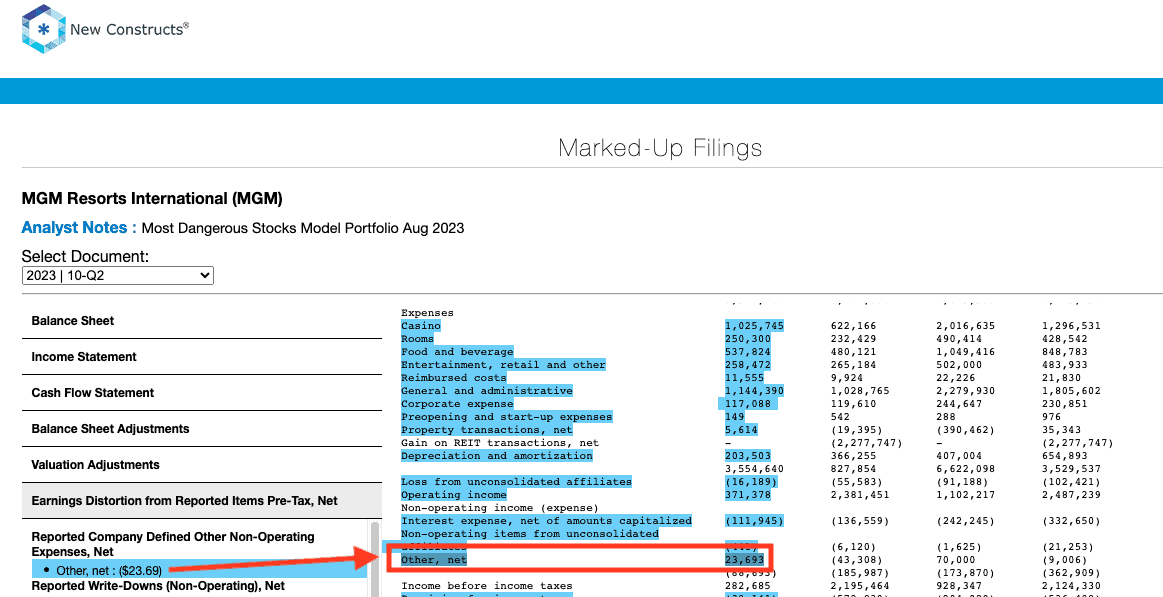Select the Food and beverage line item
The height and width of the screenshot is (597, 1163).
(x=457, y=352)
